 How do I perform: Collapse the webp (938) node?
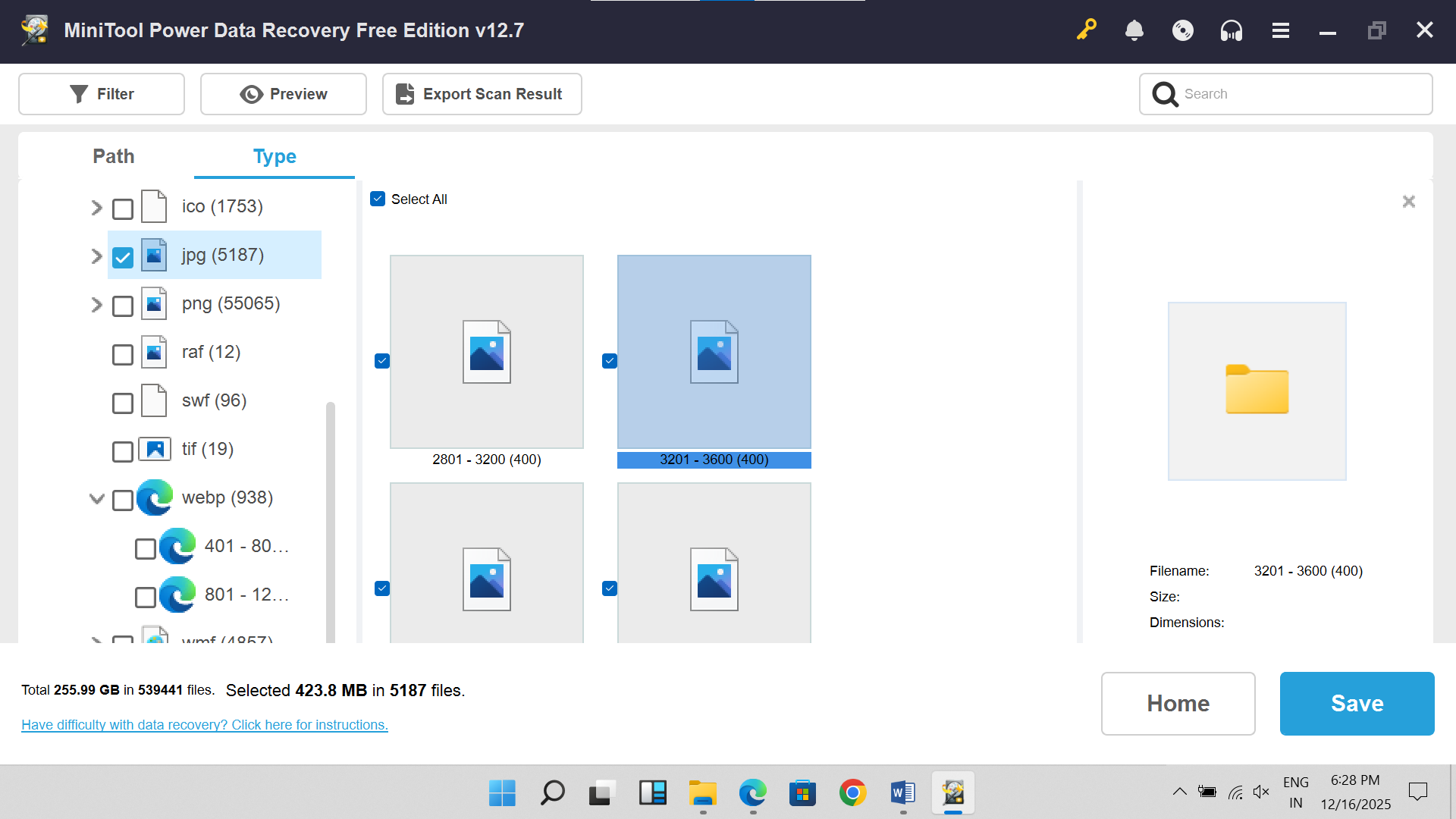pos(96,498)
